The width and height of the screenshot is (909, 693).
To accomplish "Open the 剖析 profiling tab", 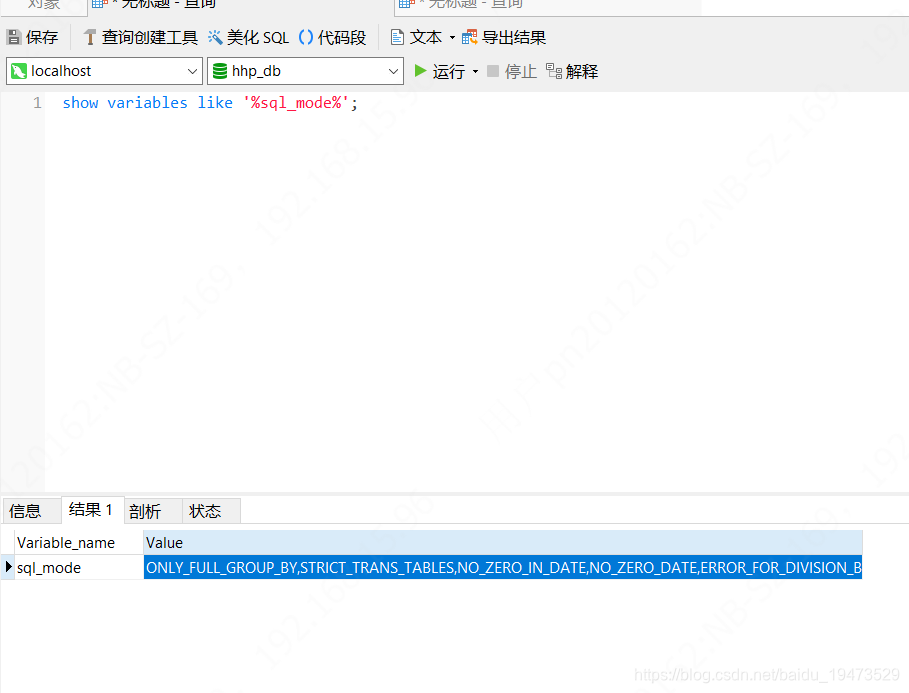I will point(147,510).
